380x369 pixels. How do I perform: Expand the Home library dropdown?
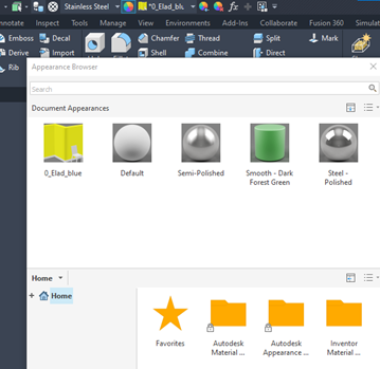[60, 278]
